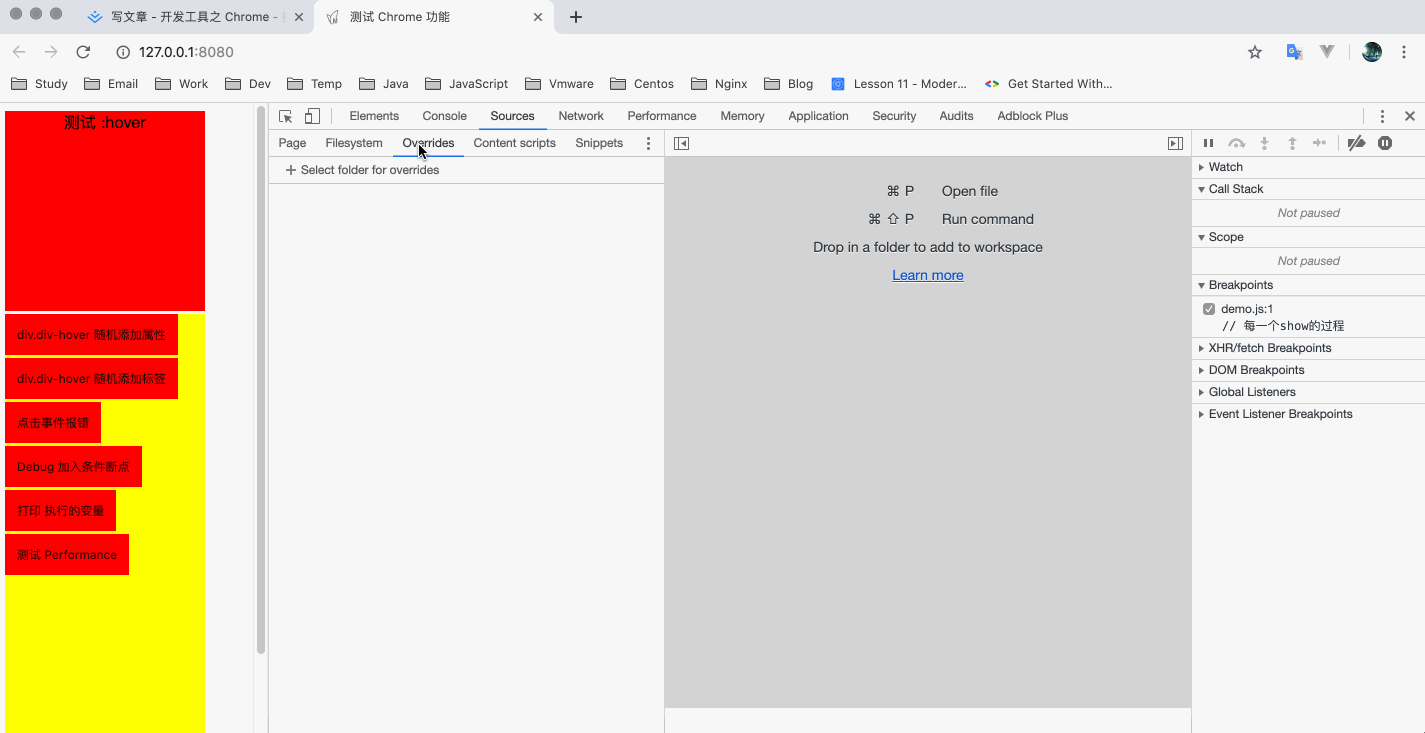Open the Get Started With bookmark
This screenshot has height=733, width=1425.
[1048, 84]
